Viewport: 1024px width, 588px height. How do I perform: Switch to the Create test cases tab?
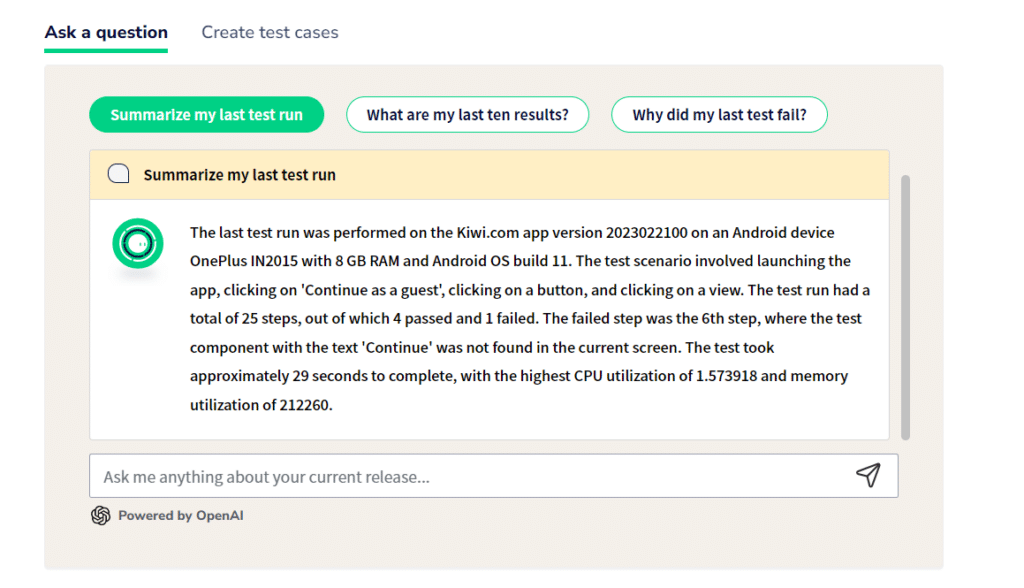pos(270,32)
